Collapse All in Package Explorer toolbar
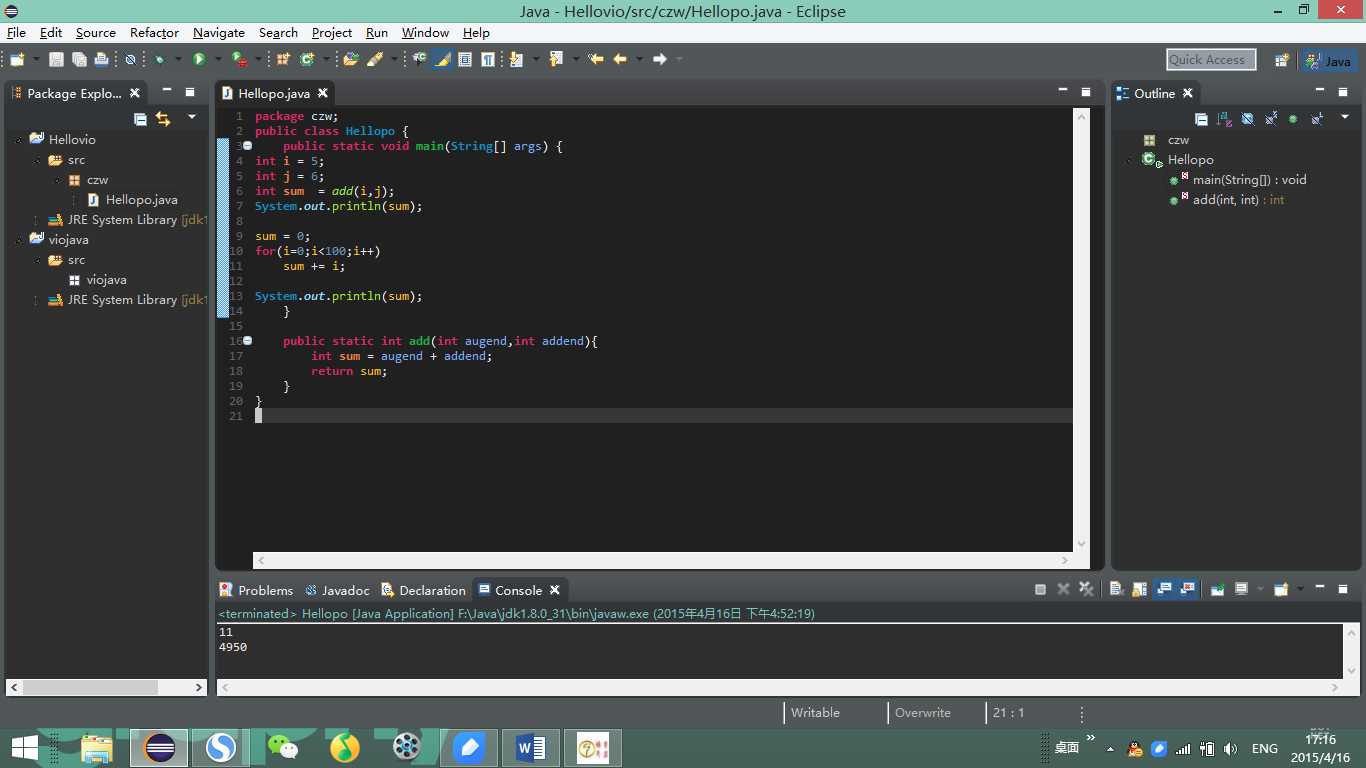 point(140,118)
